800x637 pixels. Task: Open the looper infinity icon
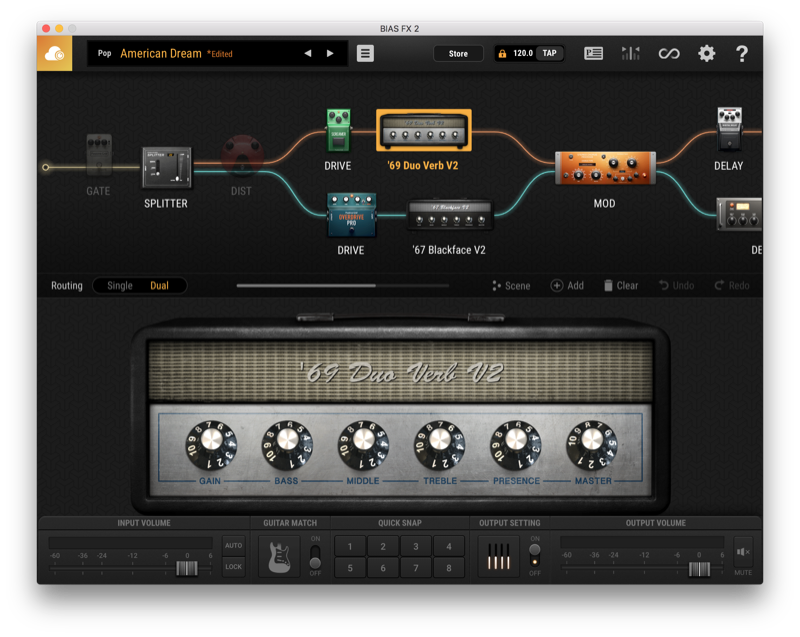pos(669,53)
